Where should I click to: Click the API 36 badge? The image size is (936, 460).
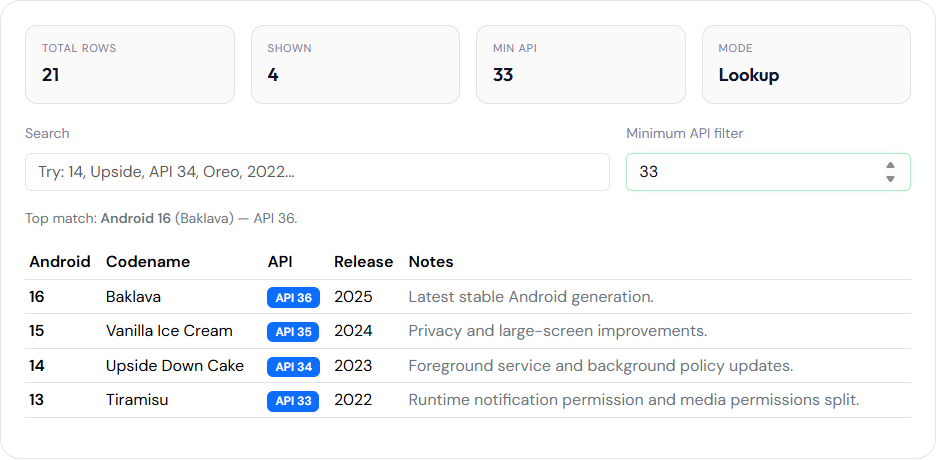[x=293, y=298]
